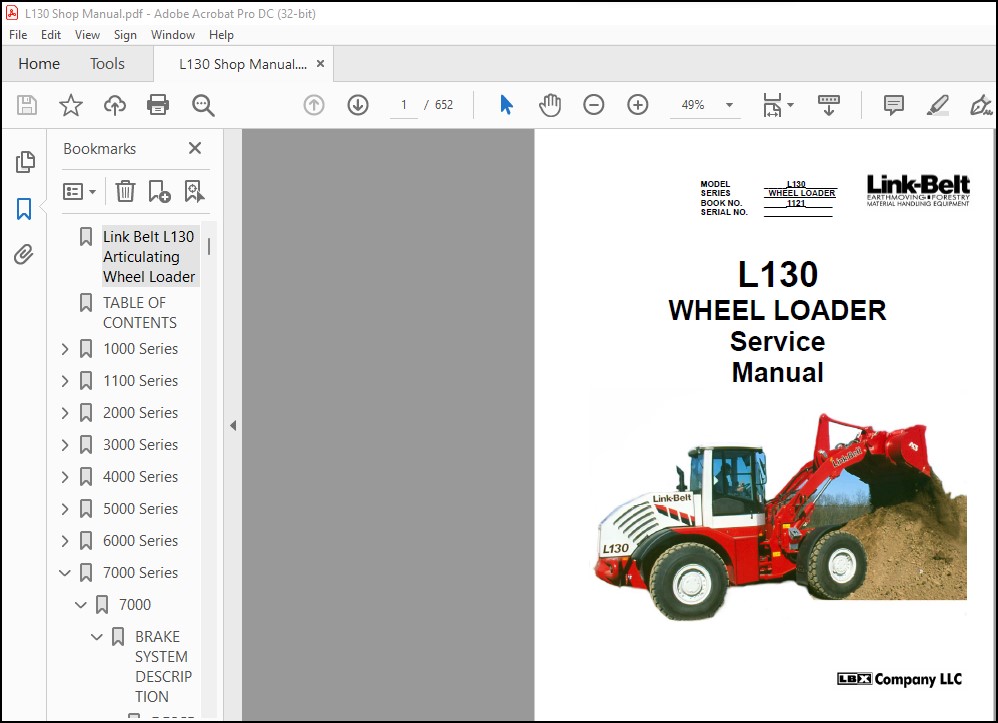Select the Hand pan tool
Image resolution: width=998 pixels, height=723 pixels.
pos(550,105)
